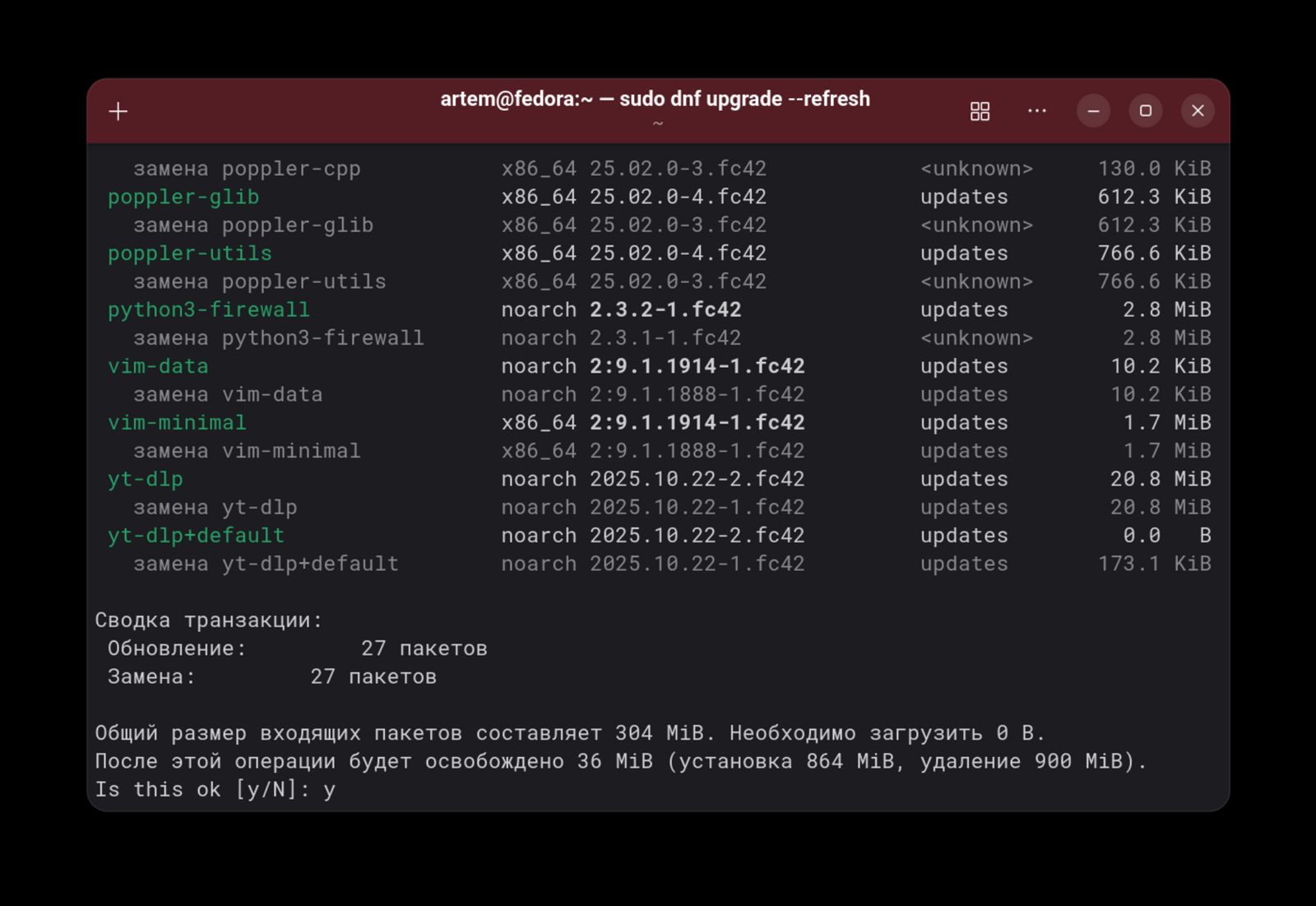Viewport: 1316px width, 906px height.
Task: Click the gray 'замена poppler-cpp' entry
Action: pos(247,169)
